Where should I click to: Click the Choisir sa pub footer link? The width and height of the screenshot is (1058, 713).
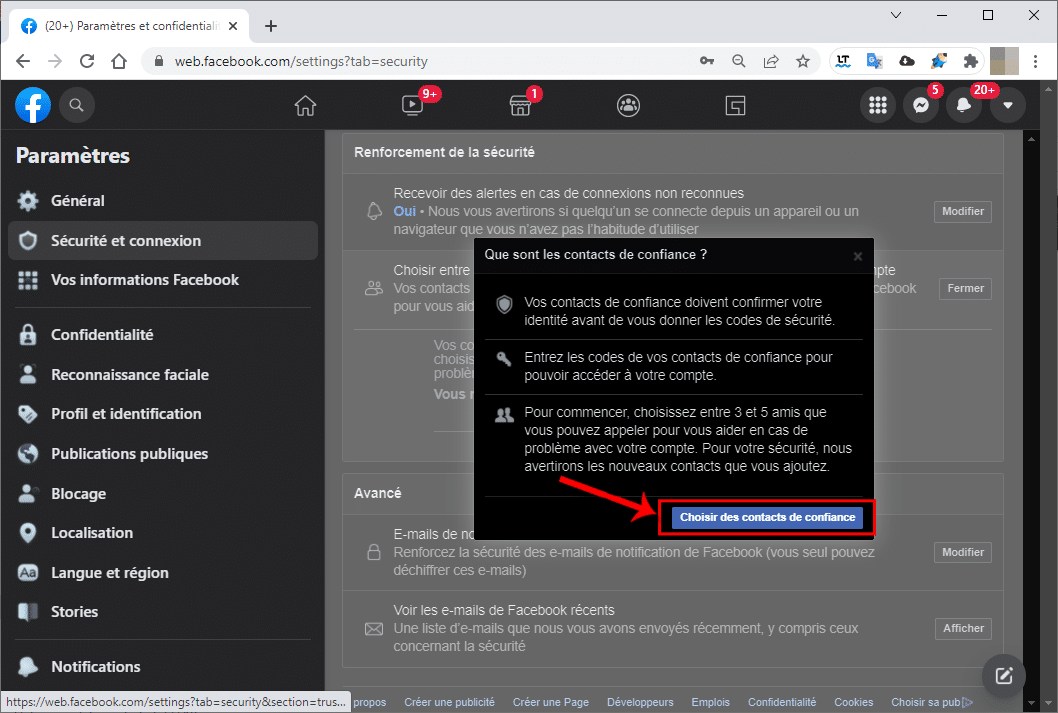click(932, 702)
